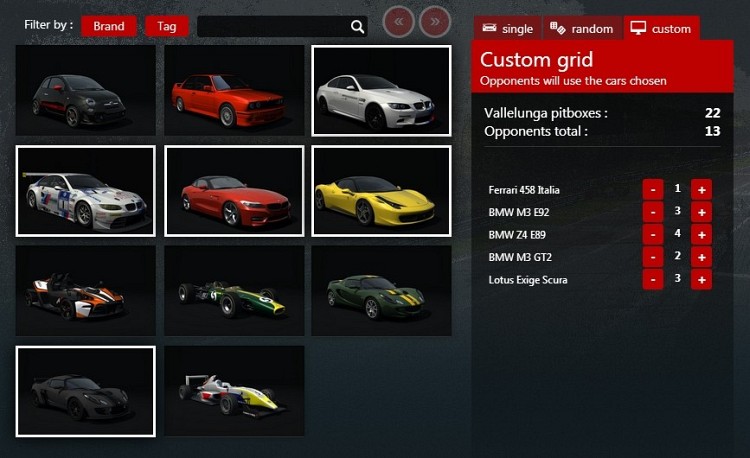Switch to the random tab
The width and height of the screenshot is (750, 458).
(582, 29)
